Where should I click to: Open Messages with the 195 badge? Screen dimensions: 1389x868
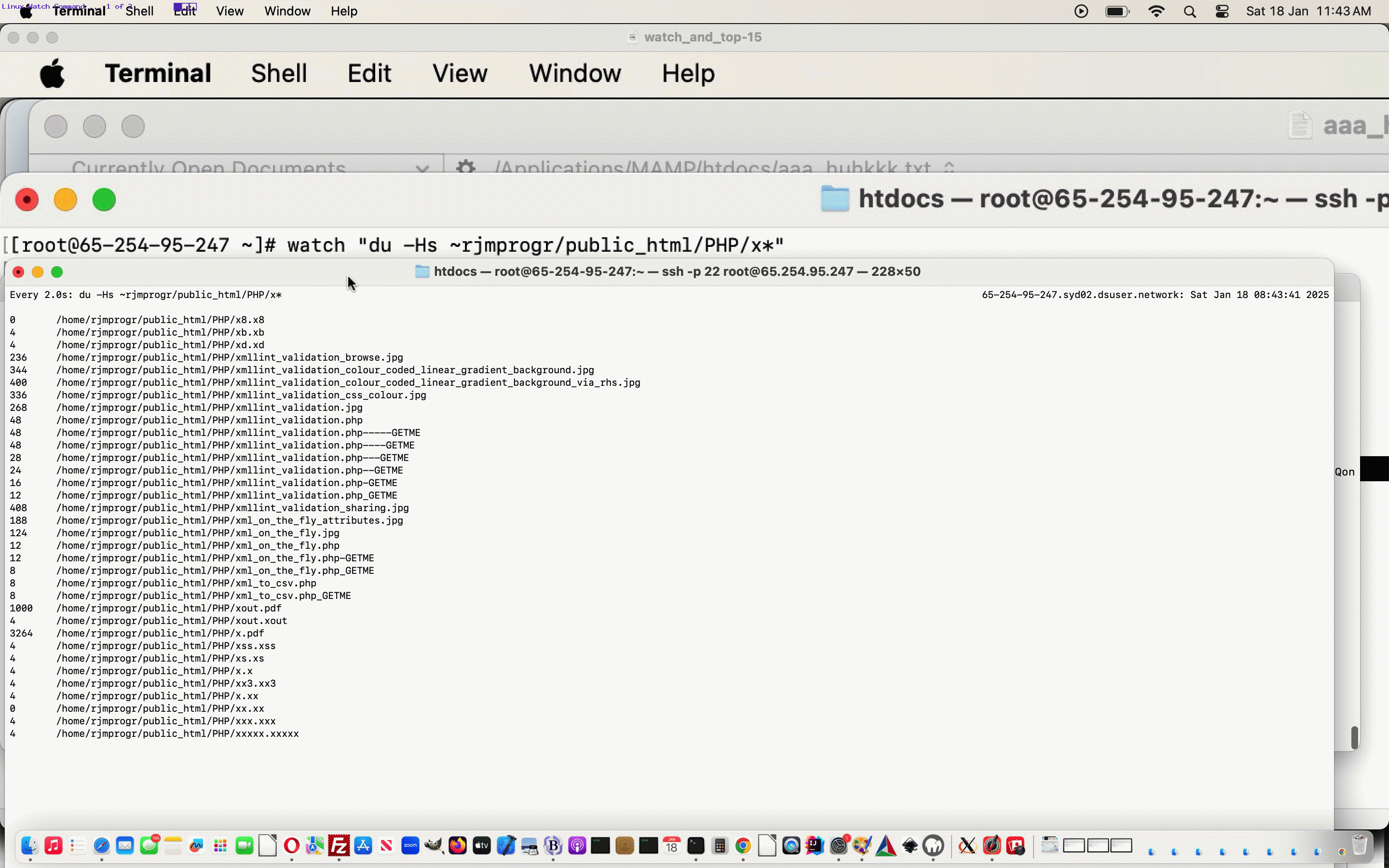click(149, 846)
